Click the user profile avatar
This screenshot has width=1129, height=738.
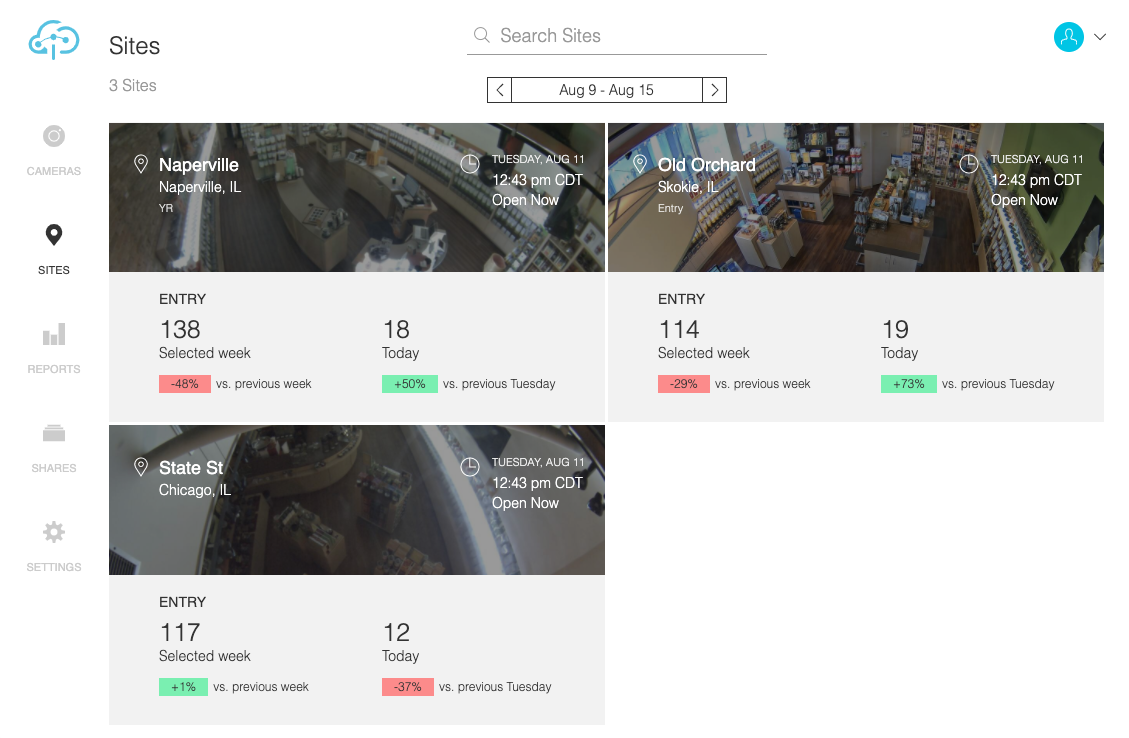(x=1069, y=37)
